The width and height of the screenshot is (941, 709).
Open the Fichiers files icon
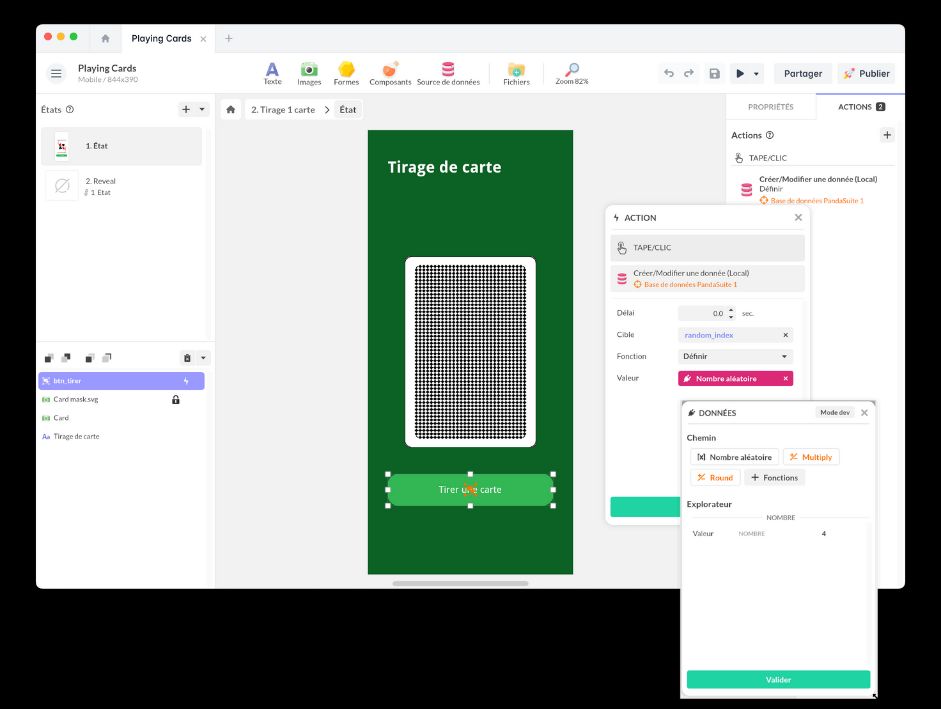click(516, 71)
